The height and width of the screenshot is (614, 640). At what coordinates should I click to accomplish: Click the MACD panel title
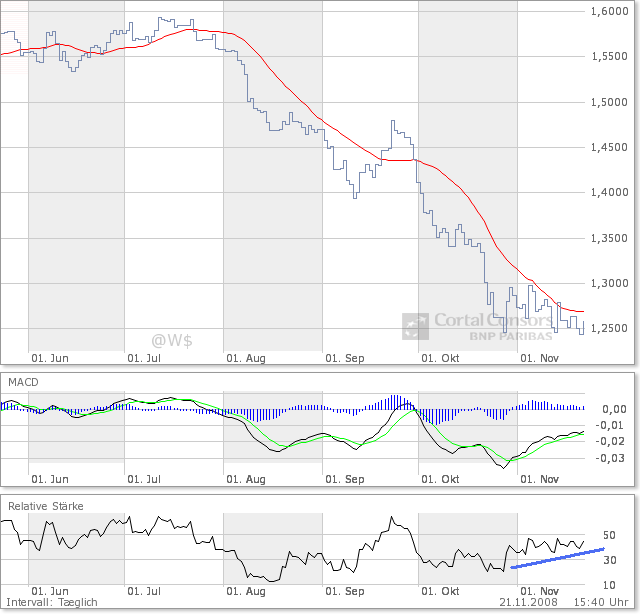23,383
